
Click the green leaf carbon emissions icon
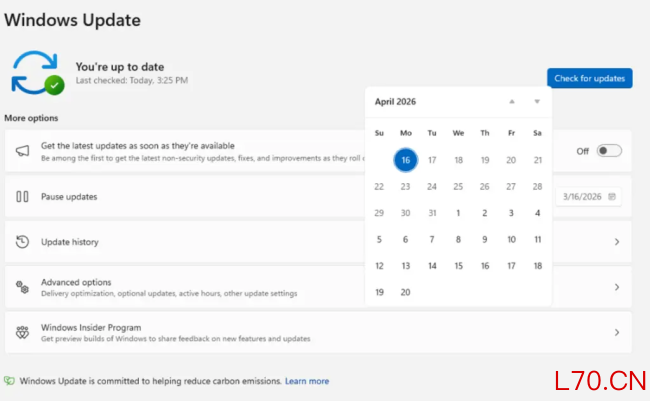click(x=9, y=381)
